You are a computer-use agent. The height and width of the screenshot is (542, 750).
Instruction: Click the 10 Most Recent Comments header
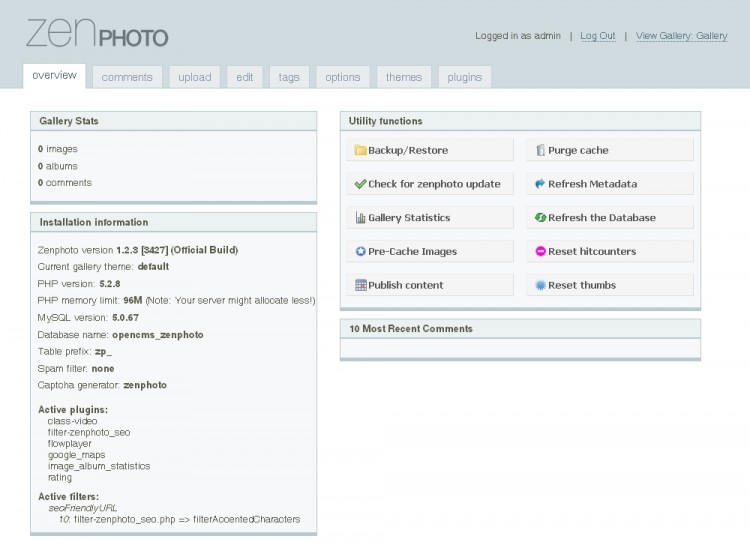(x=520, y=329)
